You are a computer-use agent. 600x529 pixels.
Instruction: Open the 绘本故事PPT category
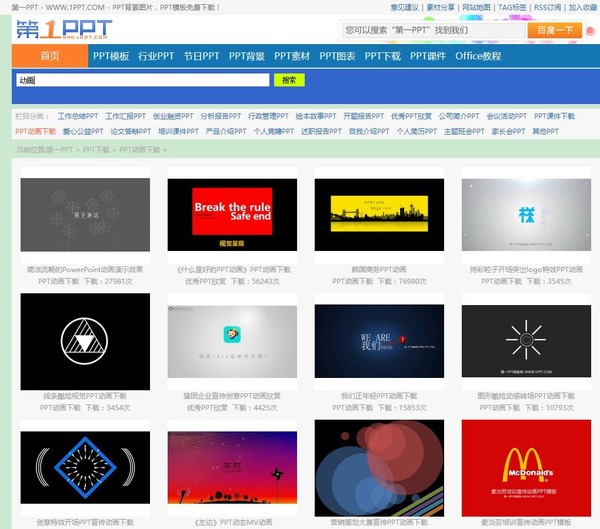coord(316,116)
